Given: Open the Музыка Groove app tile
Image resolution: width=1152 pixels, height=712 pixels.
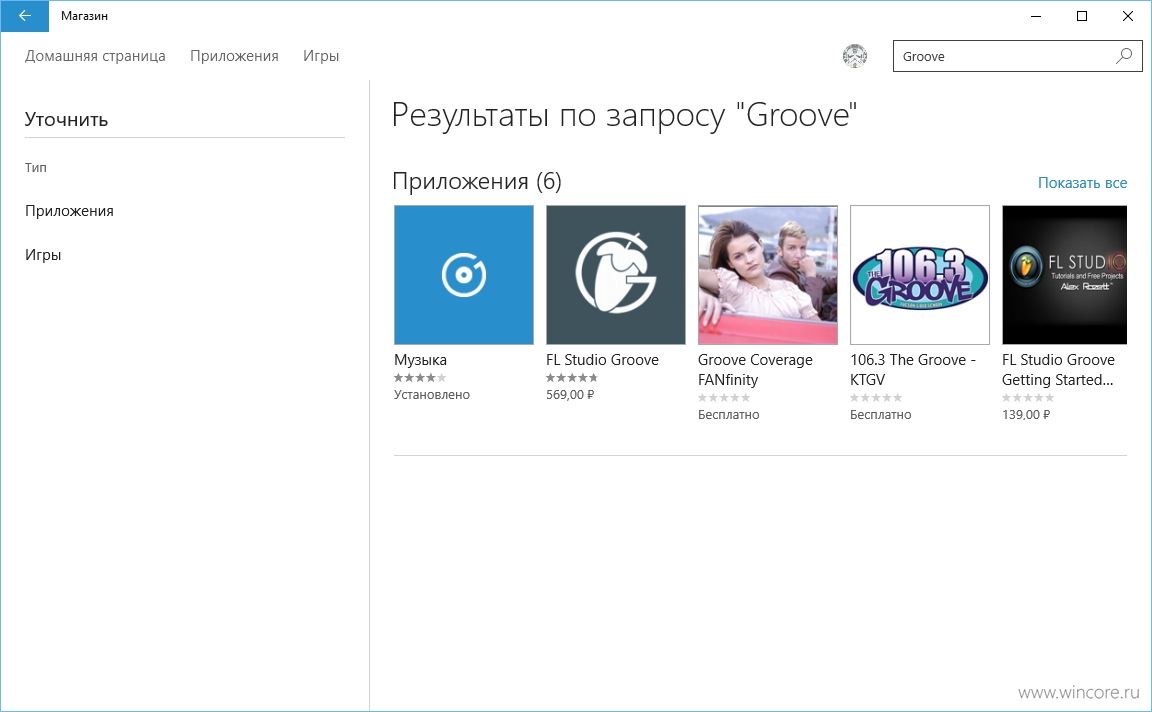Looking at the screenshot, I should tap(464, 275).
